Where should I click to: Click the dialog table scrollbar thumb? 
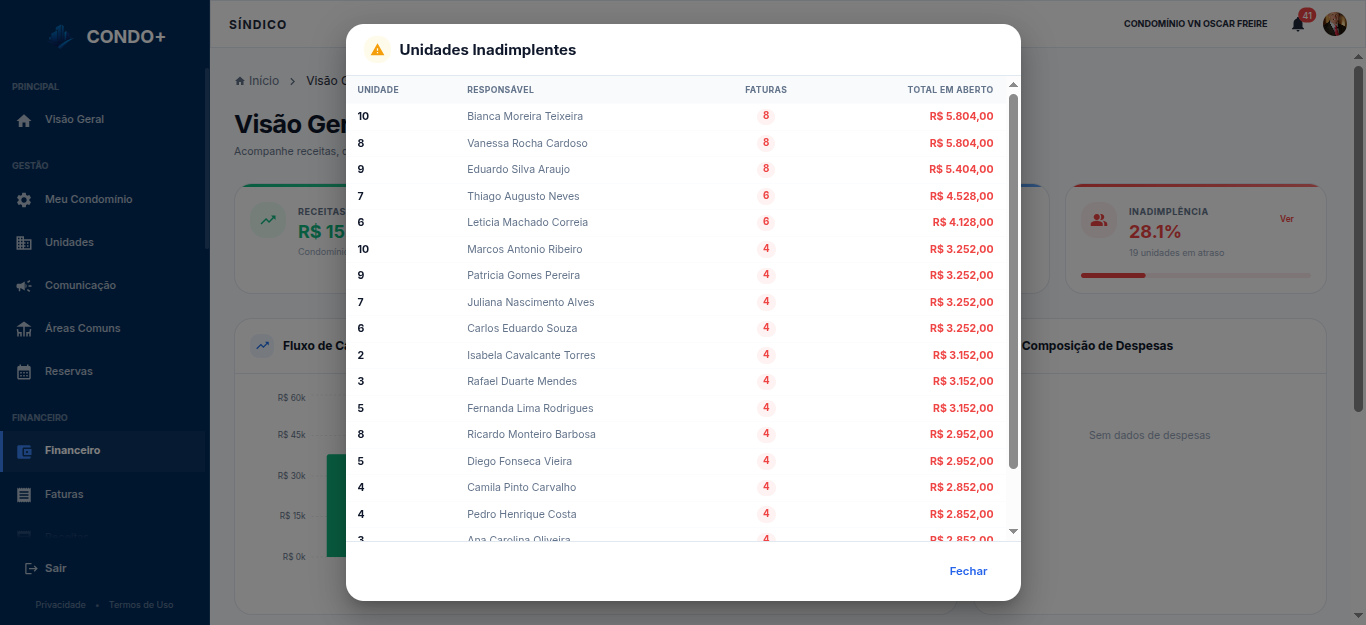[x=1013, y=281]
